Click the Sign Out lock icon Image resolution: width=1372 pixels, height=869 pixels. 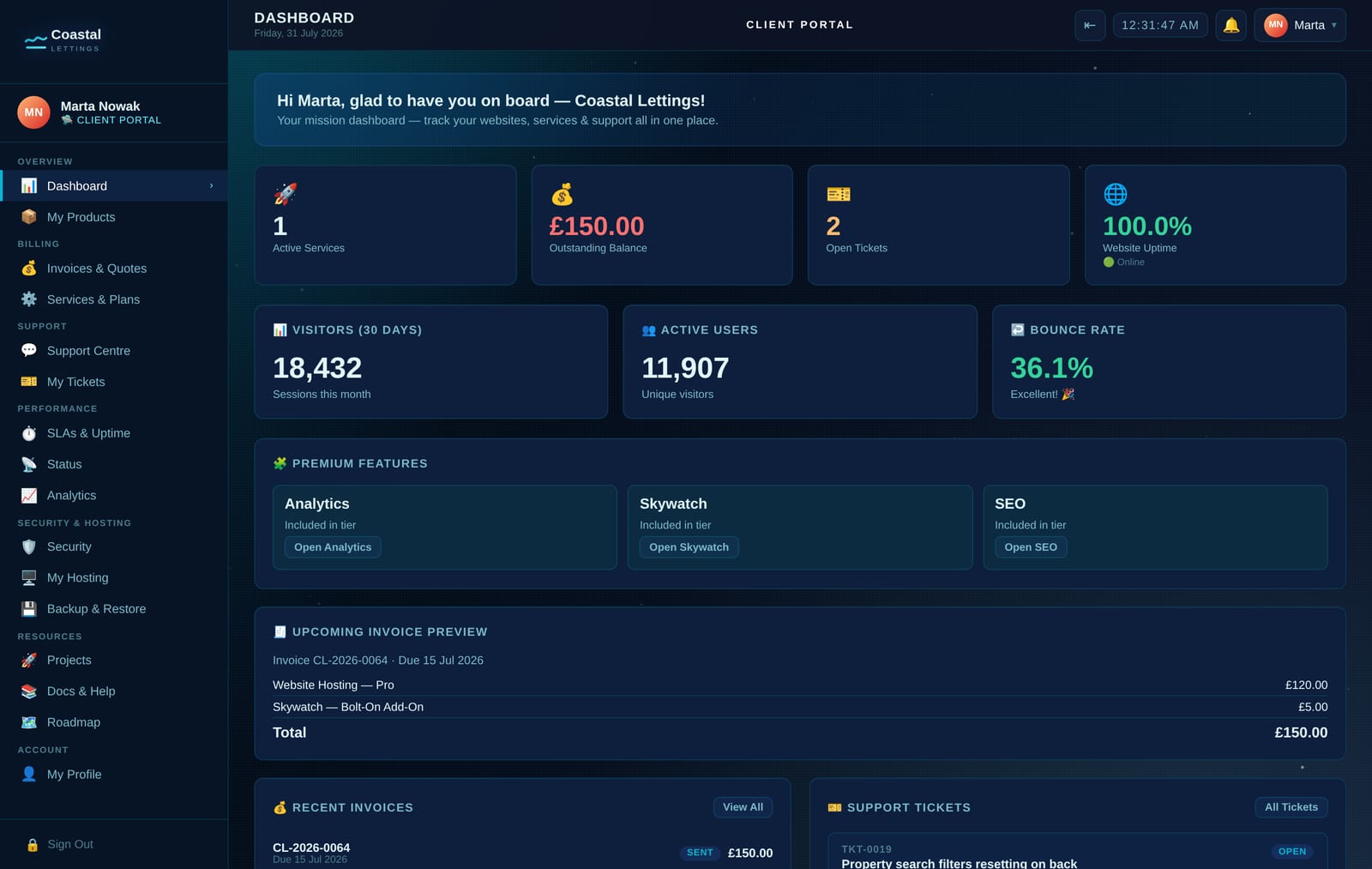(33, 845)
